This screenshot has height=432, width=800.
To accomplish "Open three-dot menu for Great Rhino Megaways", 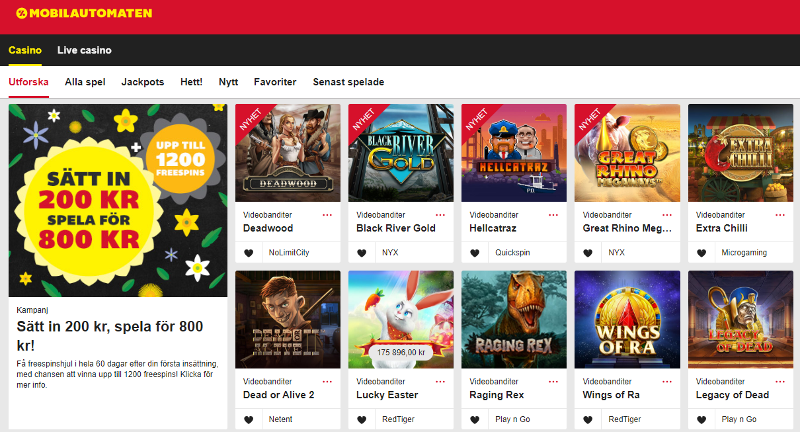I will (x=667, y=215).
